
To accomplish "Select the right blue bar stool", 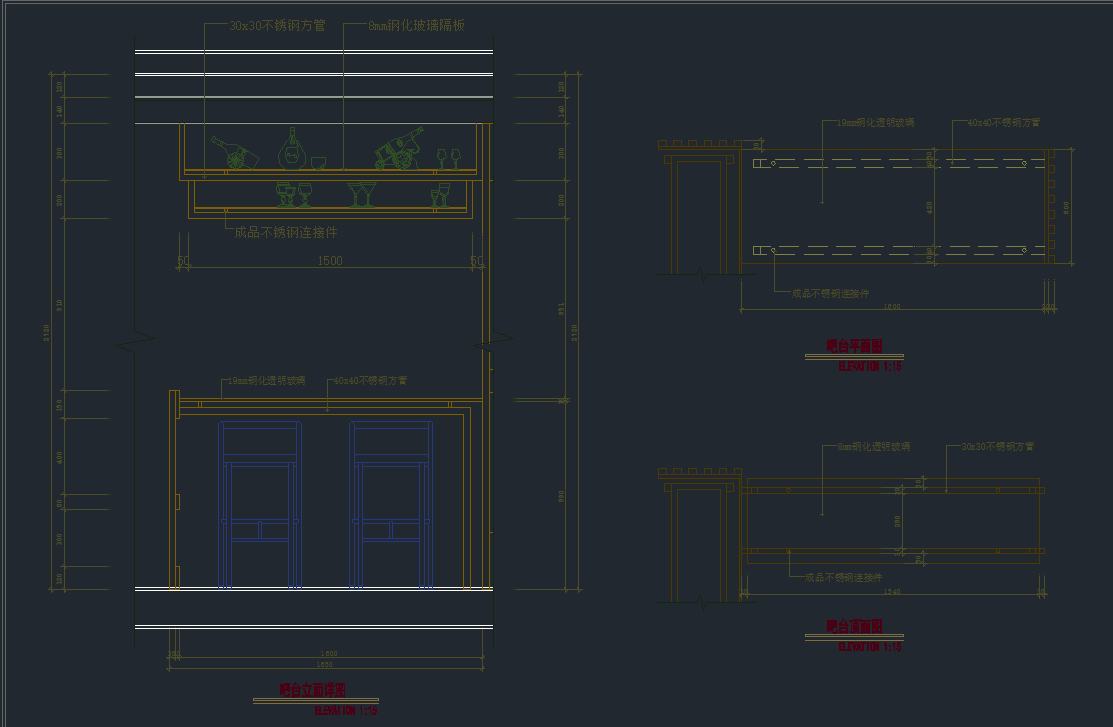I will pos(391,505).
